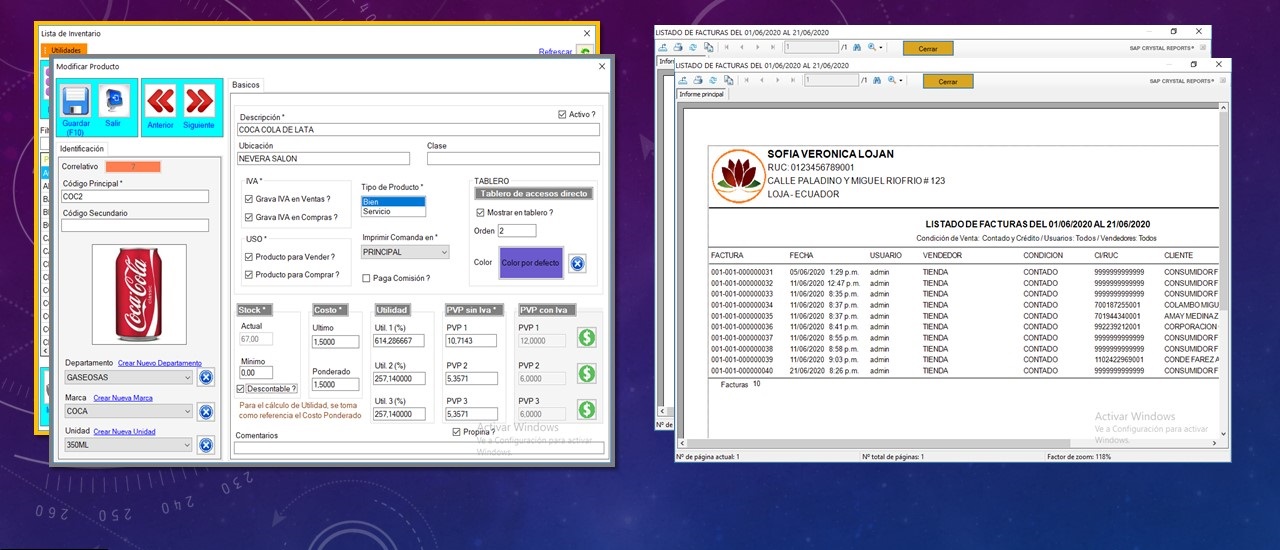Go to previous product with Anterior
This screenshot has width=1280, height=550.
[x=160, y=102]
